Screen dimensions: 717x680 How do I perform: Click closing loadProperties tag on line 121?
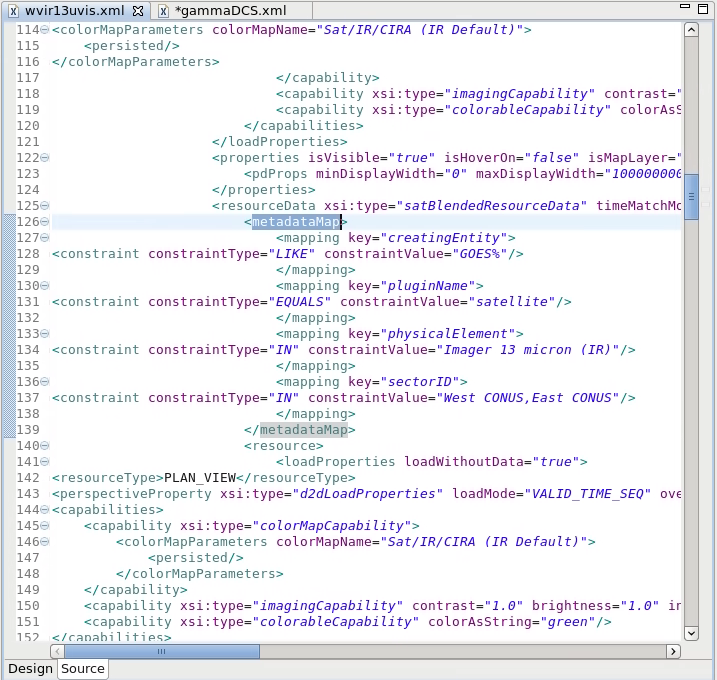pyautogui.click(x=280, y=142)
